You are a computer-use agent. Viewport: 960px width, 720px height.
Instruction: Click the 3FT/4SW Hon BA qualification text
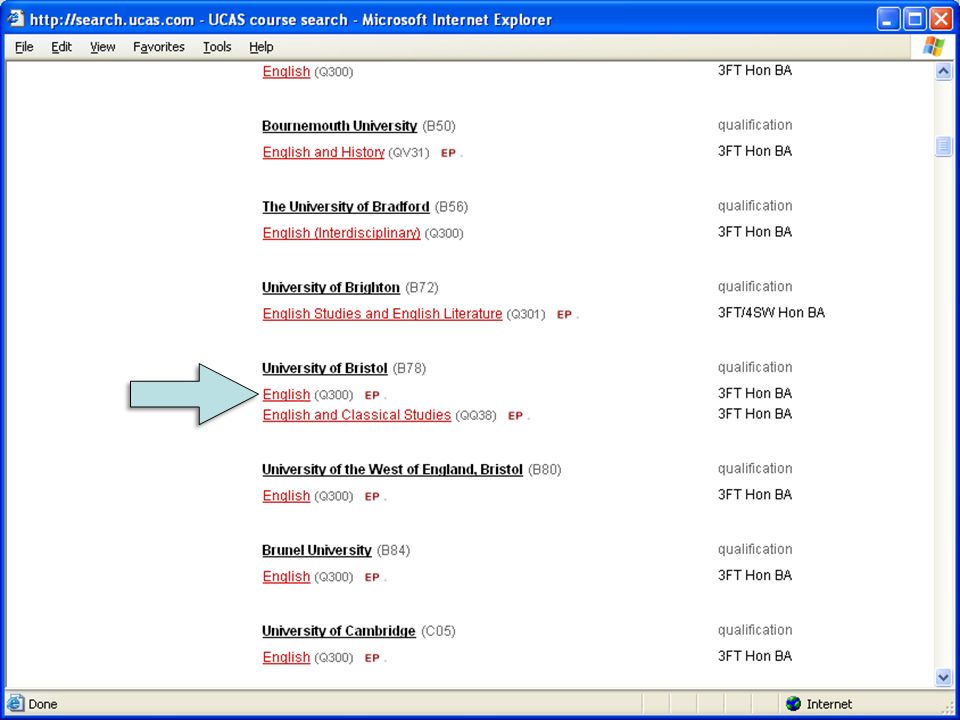771,313
